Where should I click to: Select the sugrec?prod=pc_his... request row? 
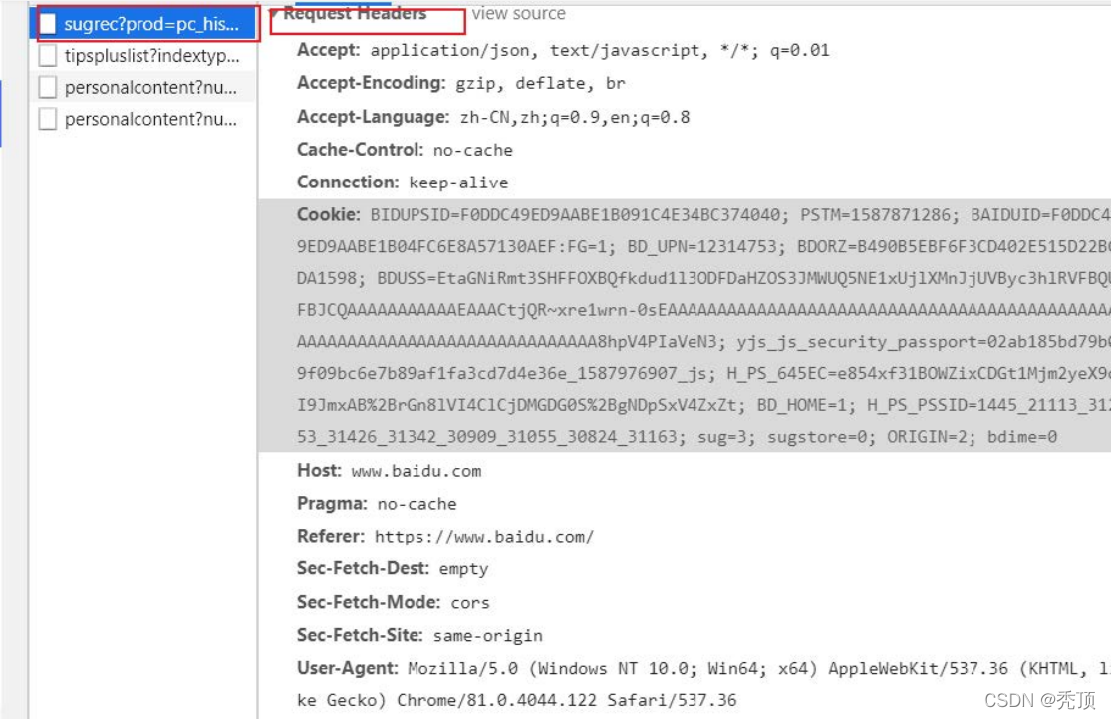click(x=142, y=24)
